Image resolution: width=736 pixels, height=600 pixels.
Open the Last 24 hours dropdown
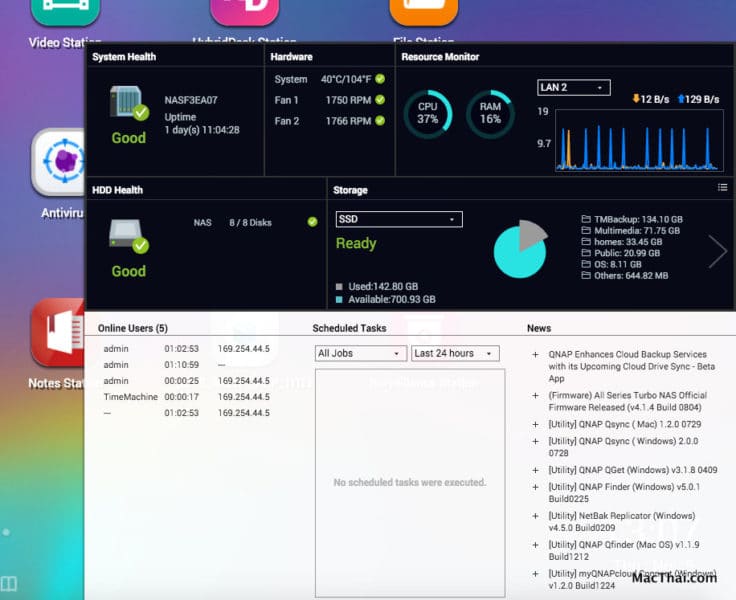pos(455,353)
